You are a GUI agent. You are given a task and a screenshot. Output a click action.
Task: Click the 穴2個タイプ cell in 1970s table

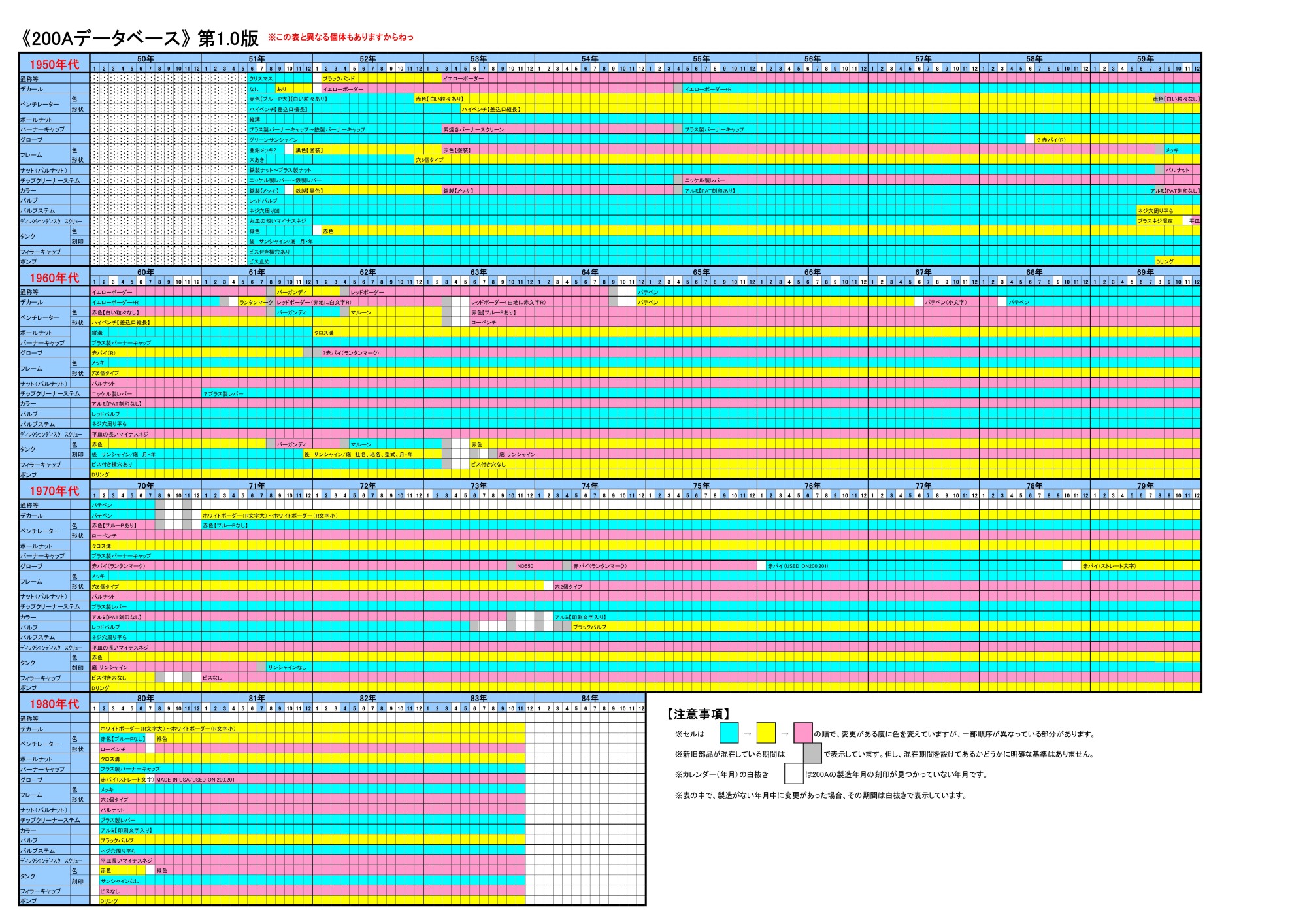click(569, 586)
